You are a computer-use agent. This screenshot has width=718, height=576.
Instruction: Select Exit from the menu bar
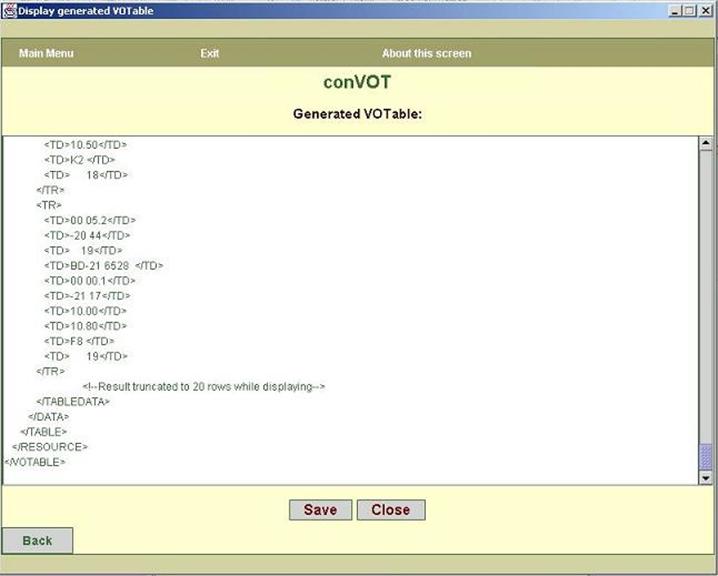pos(209,53)
